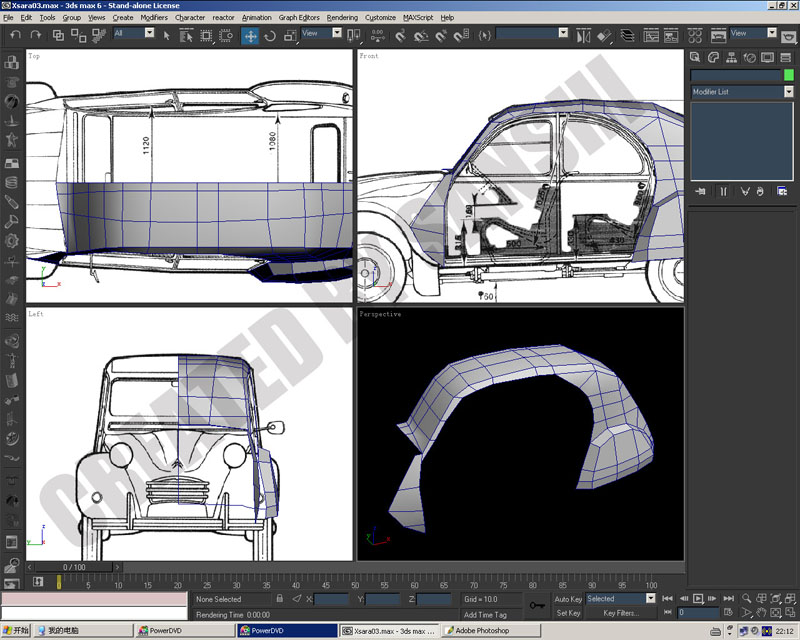Select the Move tool in toolbar
Screen dimensions: 800x640
(x=250, y=36)
